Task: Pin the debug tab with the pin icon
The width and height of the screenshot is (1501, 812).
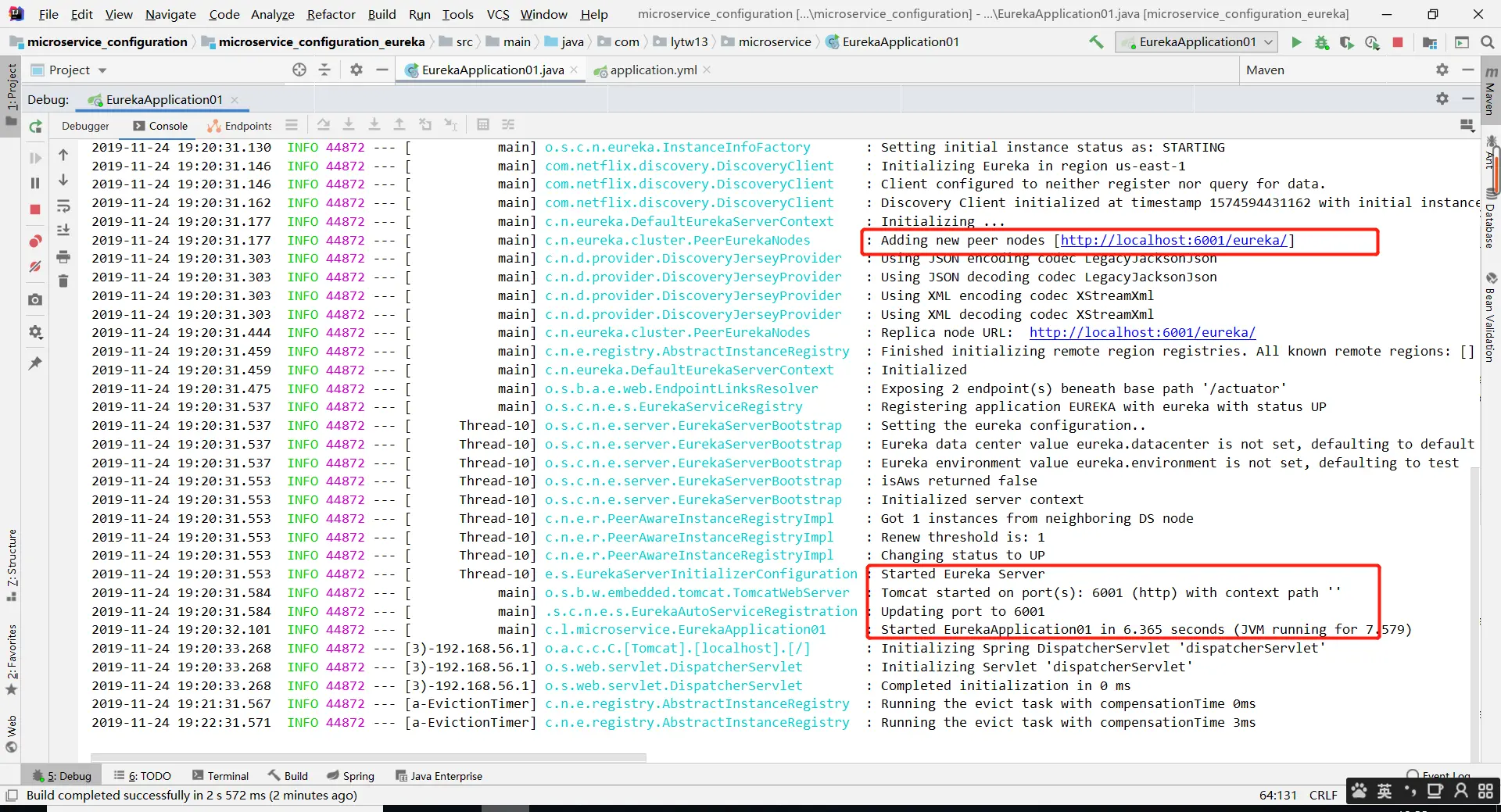Action: 34,363
